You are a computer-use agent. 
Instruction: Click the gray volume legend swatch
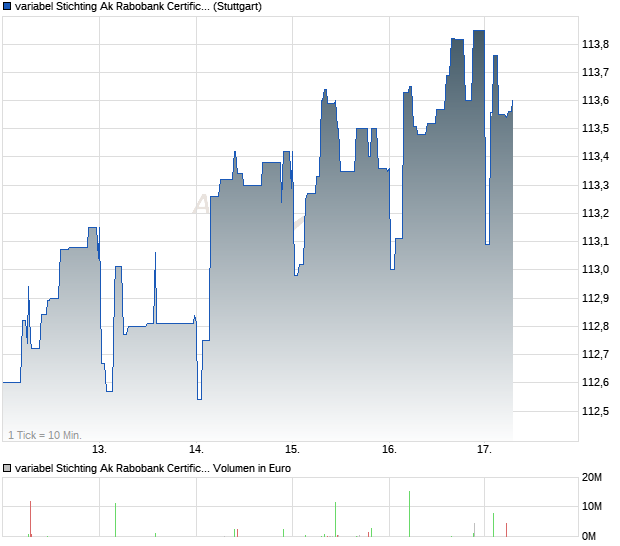(x=8, y=468)
